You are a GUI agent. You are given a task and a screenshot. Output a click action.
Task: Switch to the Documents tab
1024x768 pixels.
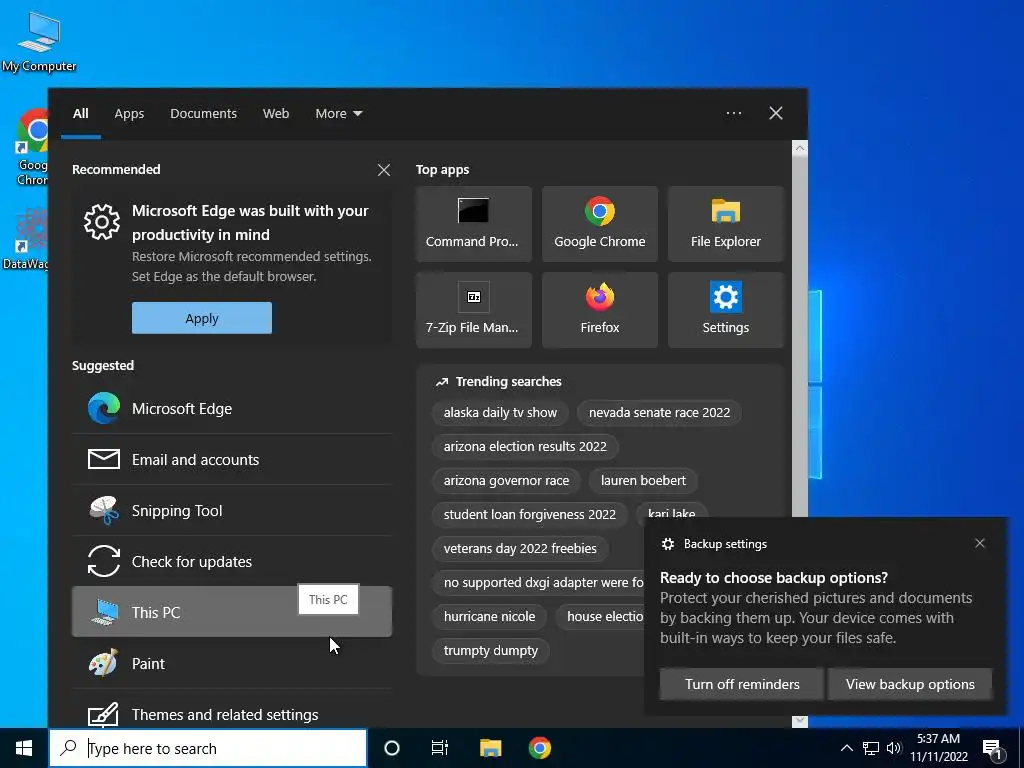point(203,113)
